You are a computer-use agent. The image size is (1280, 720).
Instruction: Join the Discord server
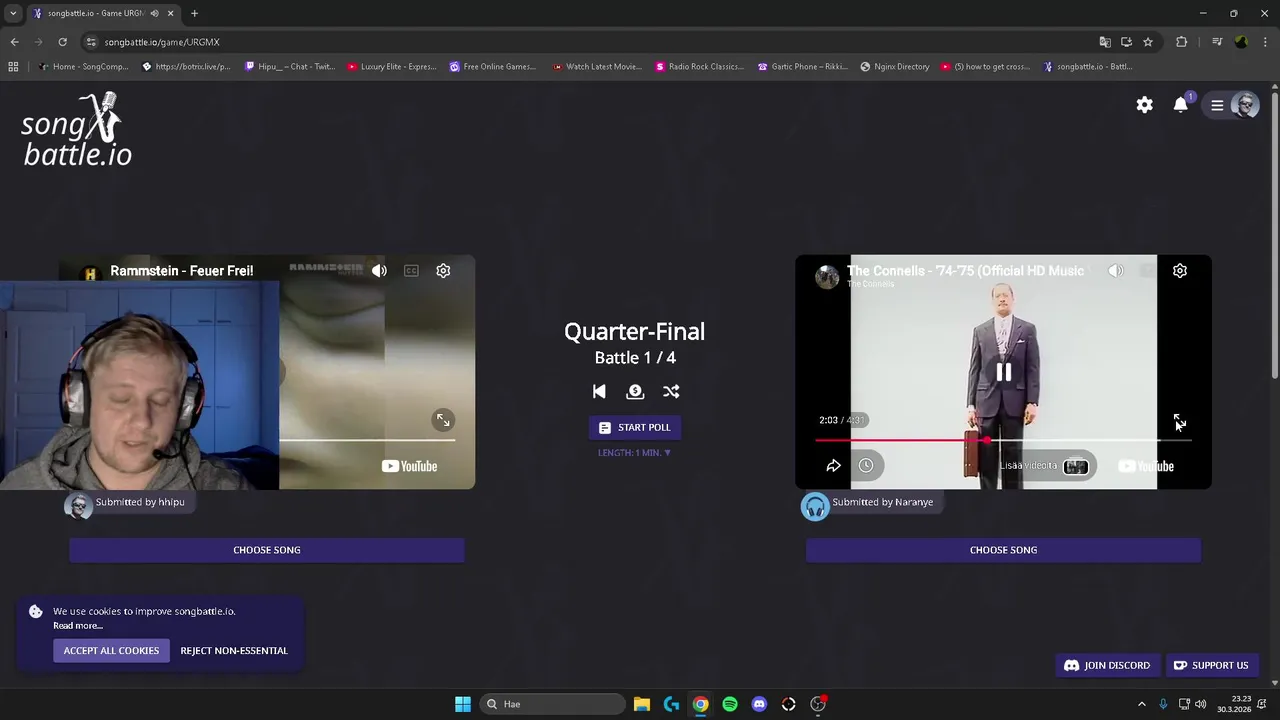click(1107, 665)
